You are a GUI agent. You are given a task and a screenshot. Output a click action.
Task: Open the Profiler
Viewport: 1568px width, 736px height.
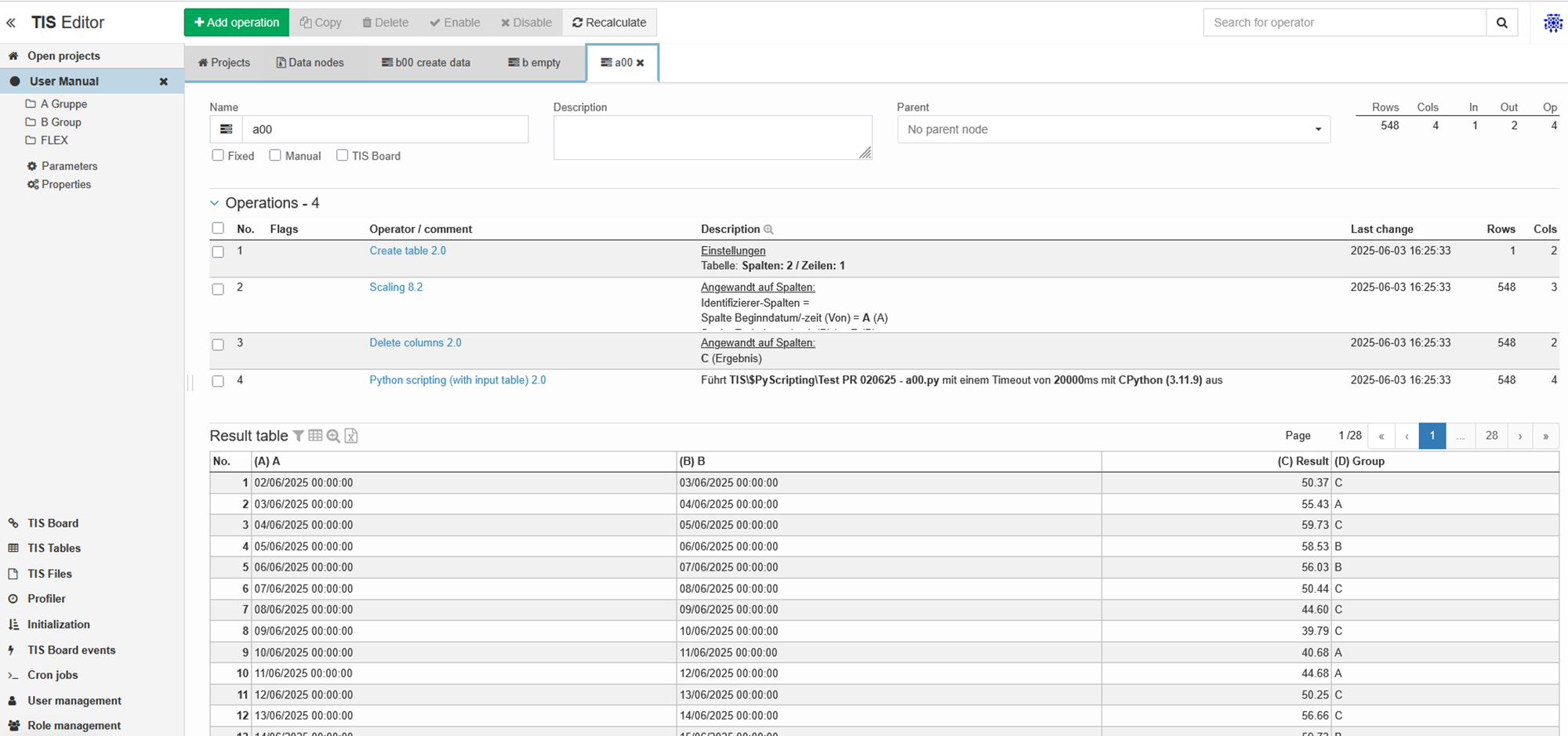pos(46,599)
